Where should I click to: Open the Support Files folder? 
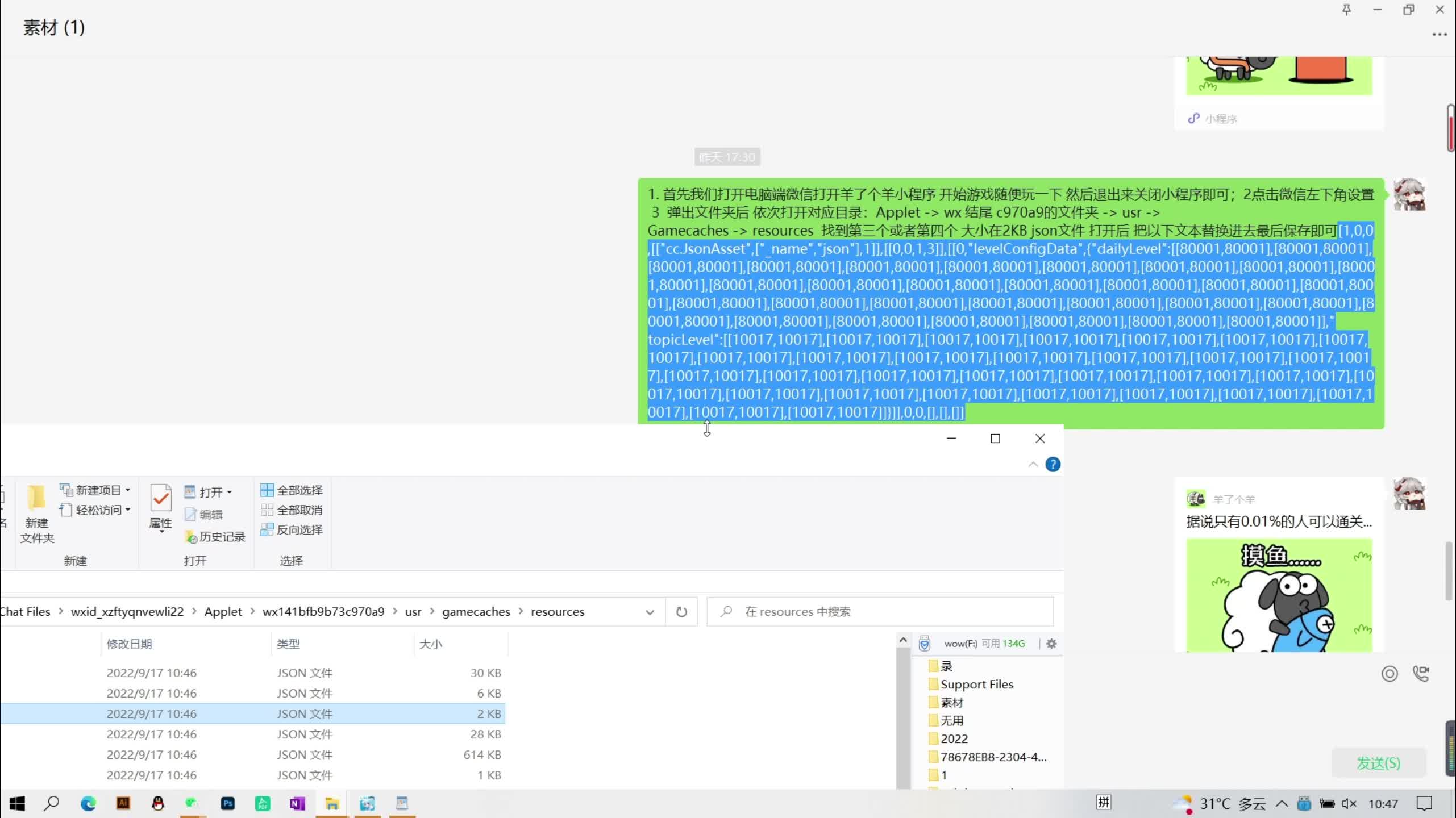[x=971, y=684]
